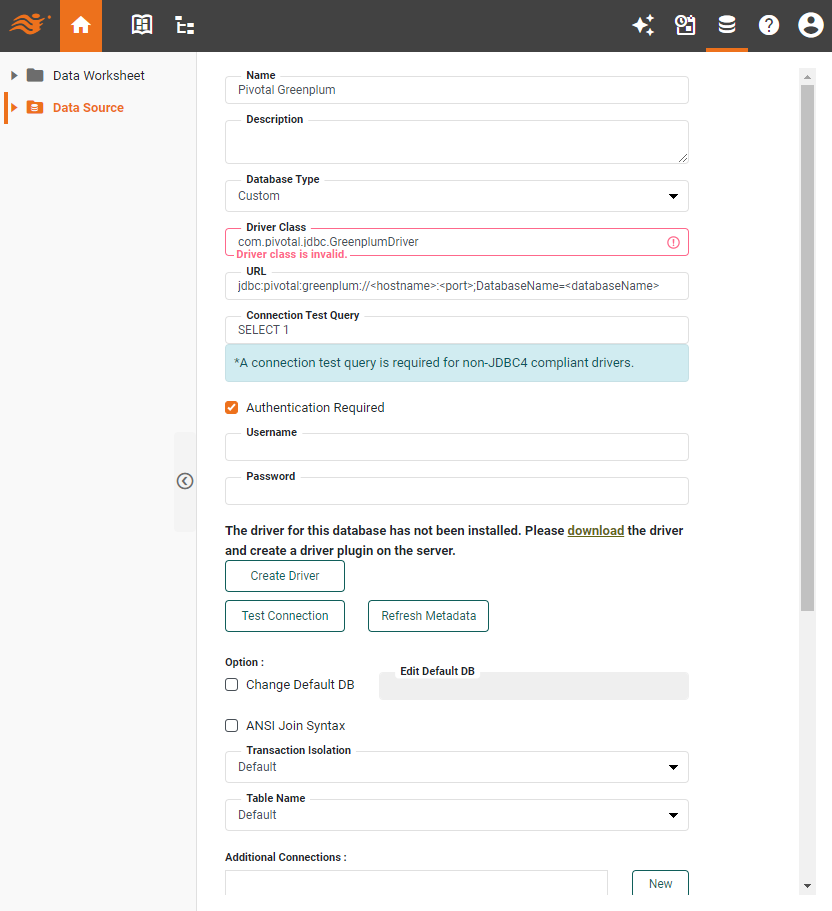The width and height of the screenshot is (832, 911).
Task: Enable Change Default DB
Action: [231, 684]
